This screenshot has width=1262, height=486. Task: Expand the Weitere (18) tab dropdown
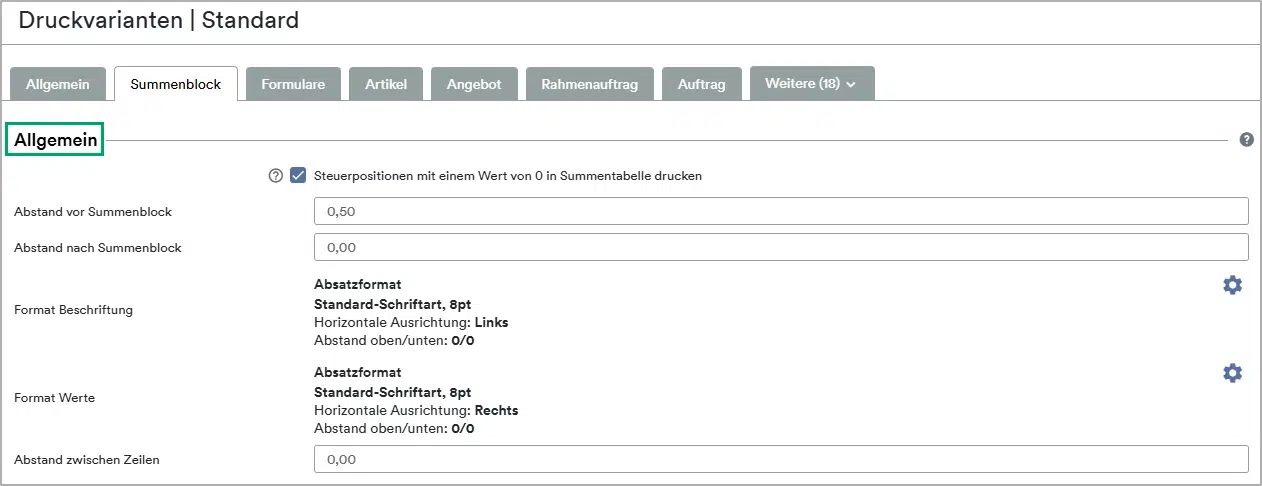(811, 84)
